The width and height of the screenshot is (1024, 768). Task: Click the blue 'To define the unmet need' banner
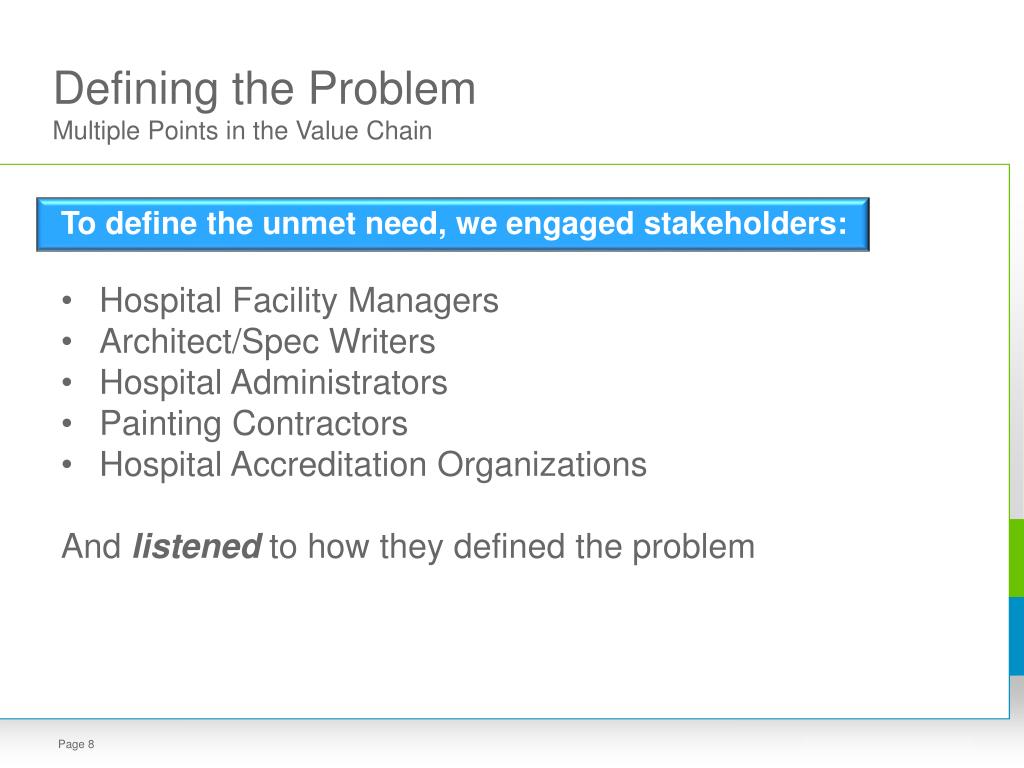453,224
